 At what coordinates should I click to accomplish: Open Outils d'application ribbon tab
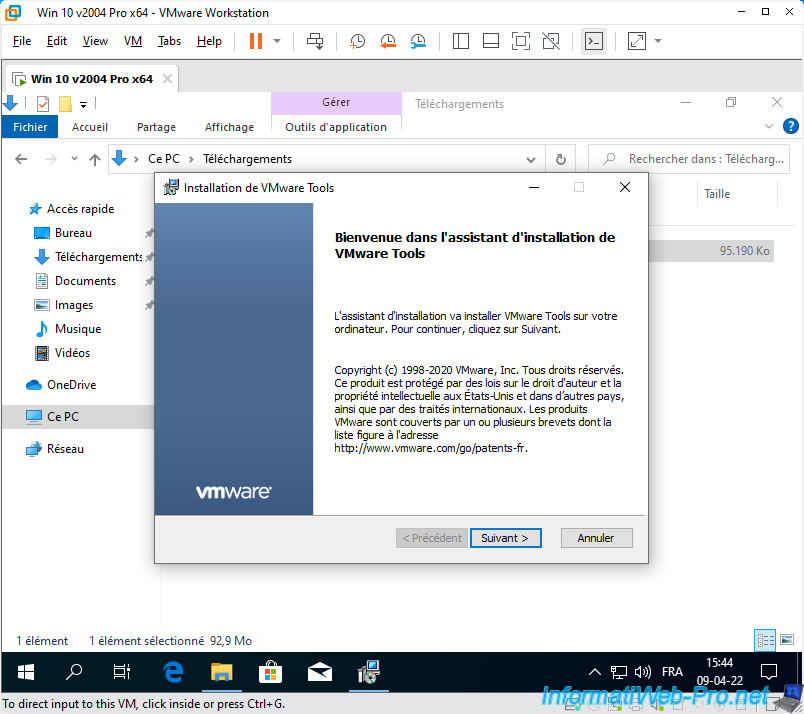(x=336, y=127)
